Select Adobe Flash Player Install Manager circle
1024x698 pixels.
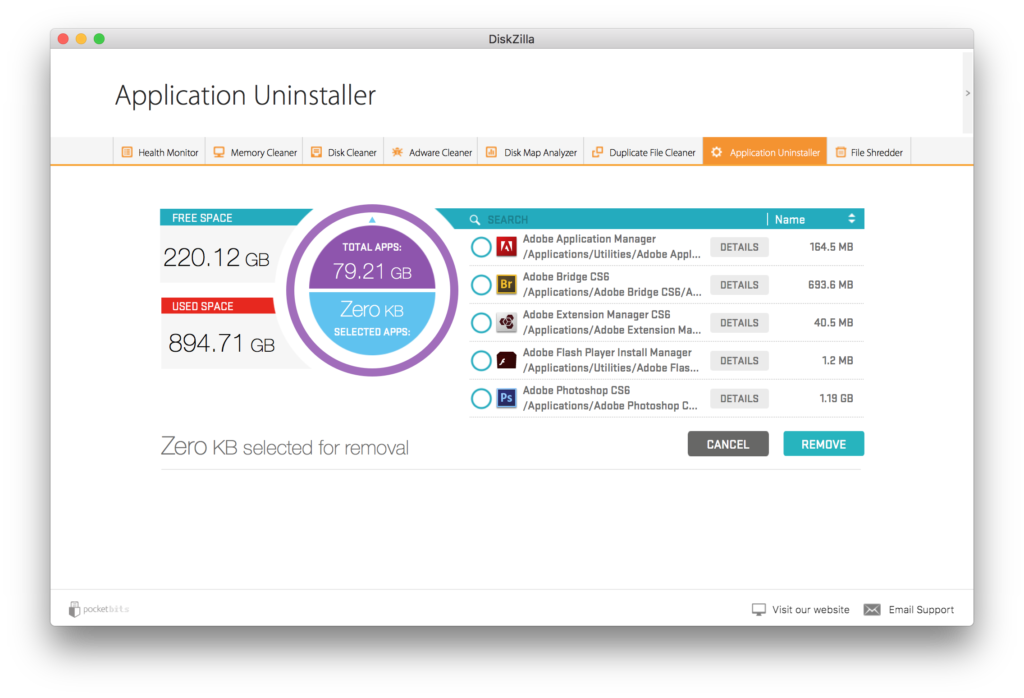(481, 360)
